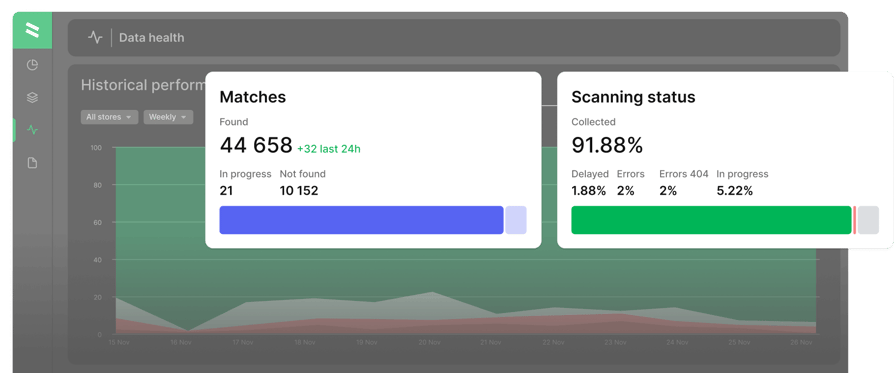Screen dimensions: 896x373
Task: Click the blue Matches found progress bar
Action: 361,220
